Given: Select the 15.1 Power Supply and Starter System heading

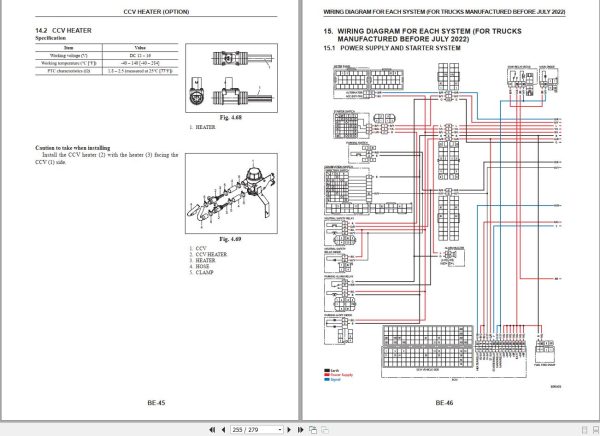Looking at the screenshot, I should [x=392, y=48].
